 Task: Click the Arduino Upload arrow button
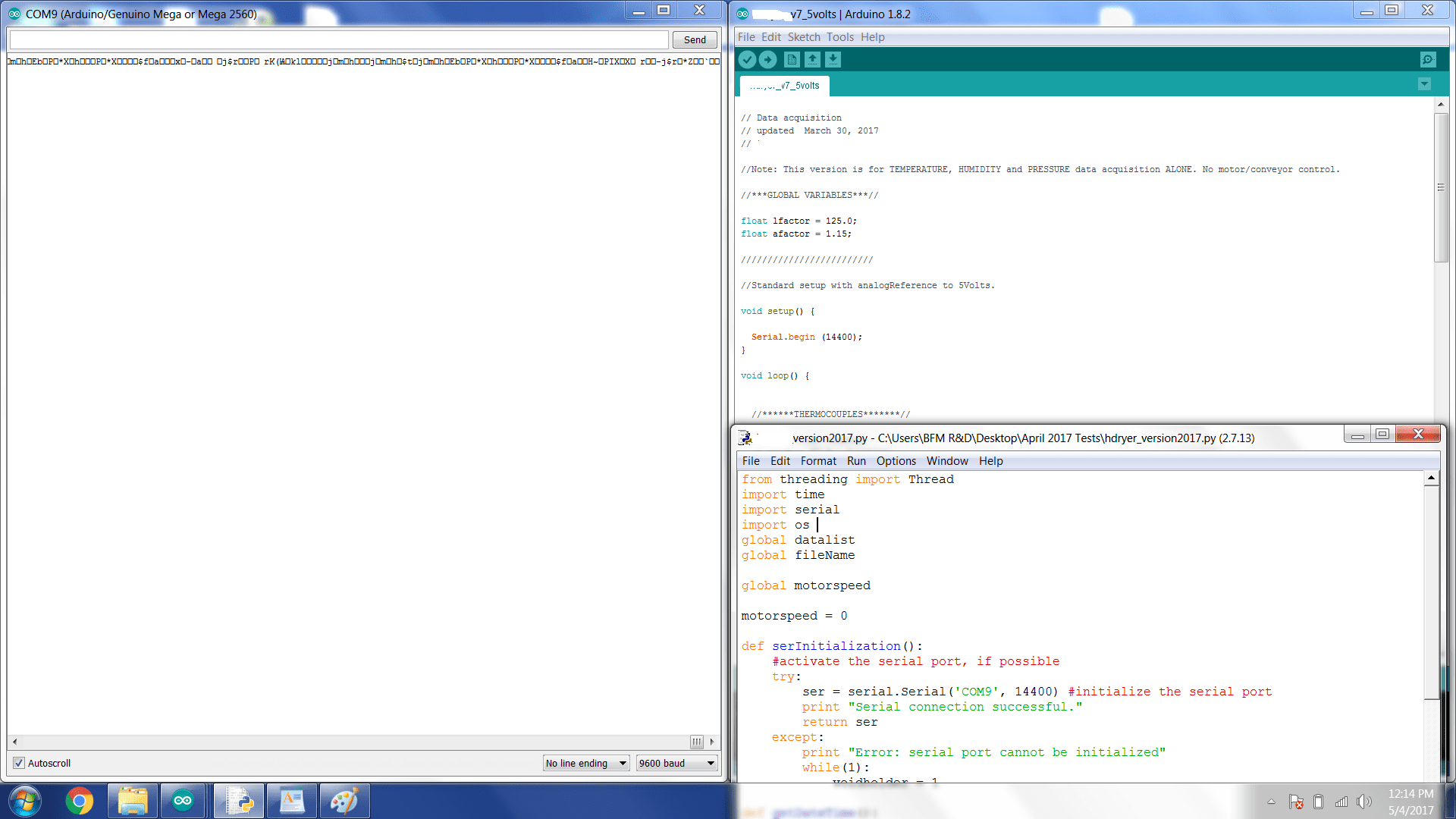point(767,59)
